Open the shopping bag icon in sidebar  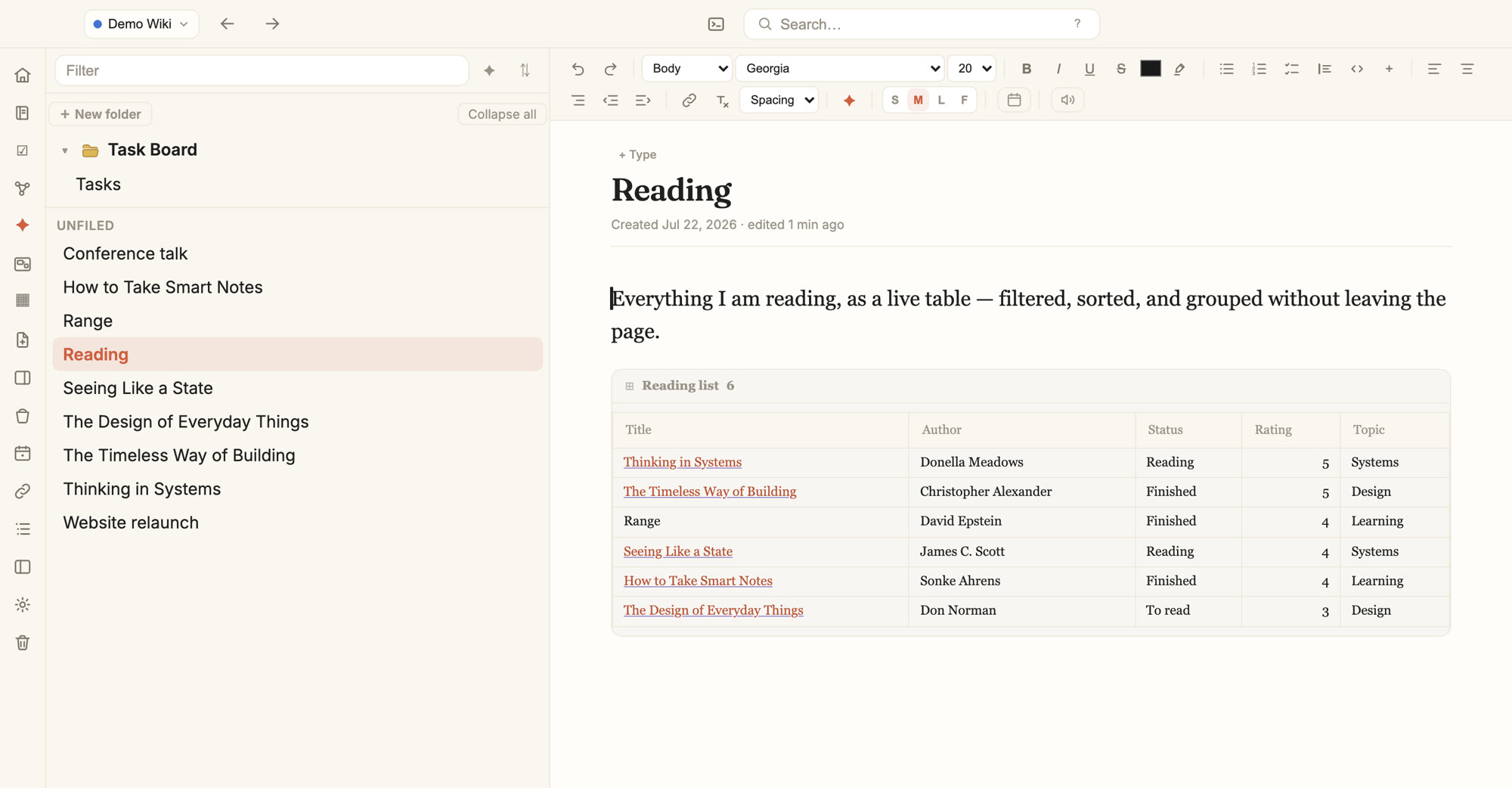click(x=23, y=416)
